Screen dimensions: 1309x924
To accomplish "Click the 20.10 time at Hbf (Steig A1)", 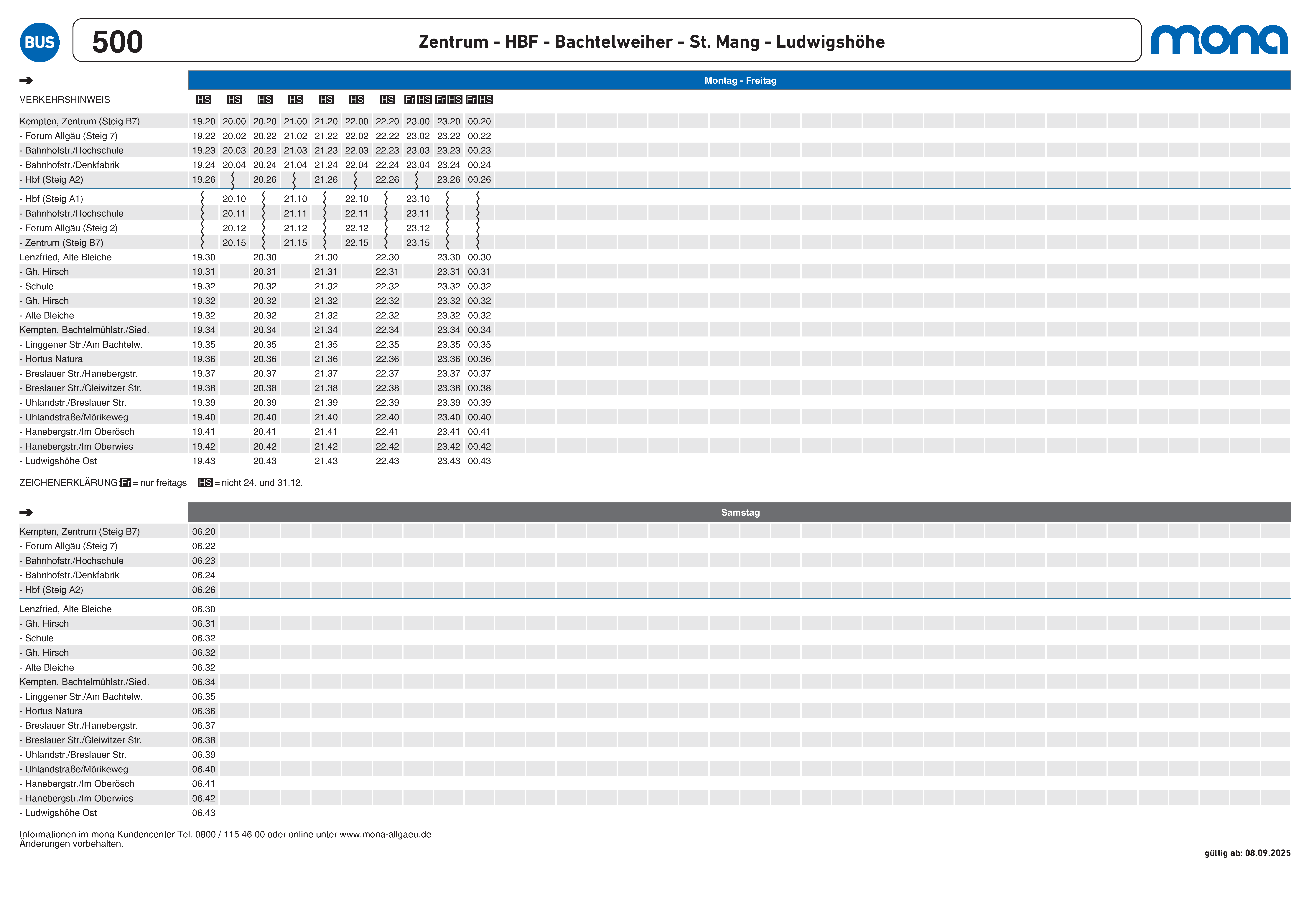I will 234,199.
